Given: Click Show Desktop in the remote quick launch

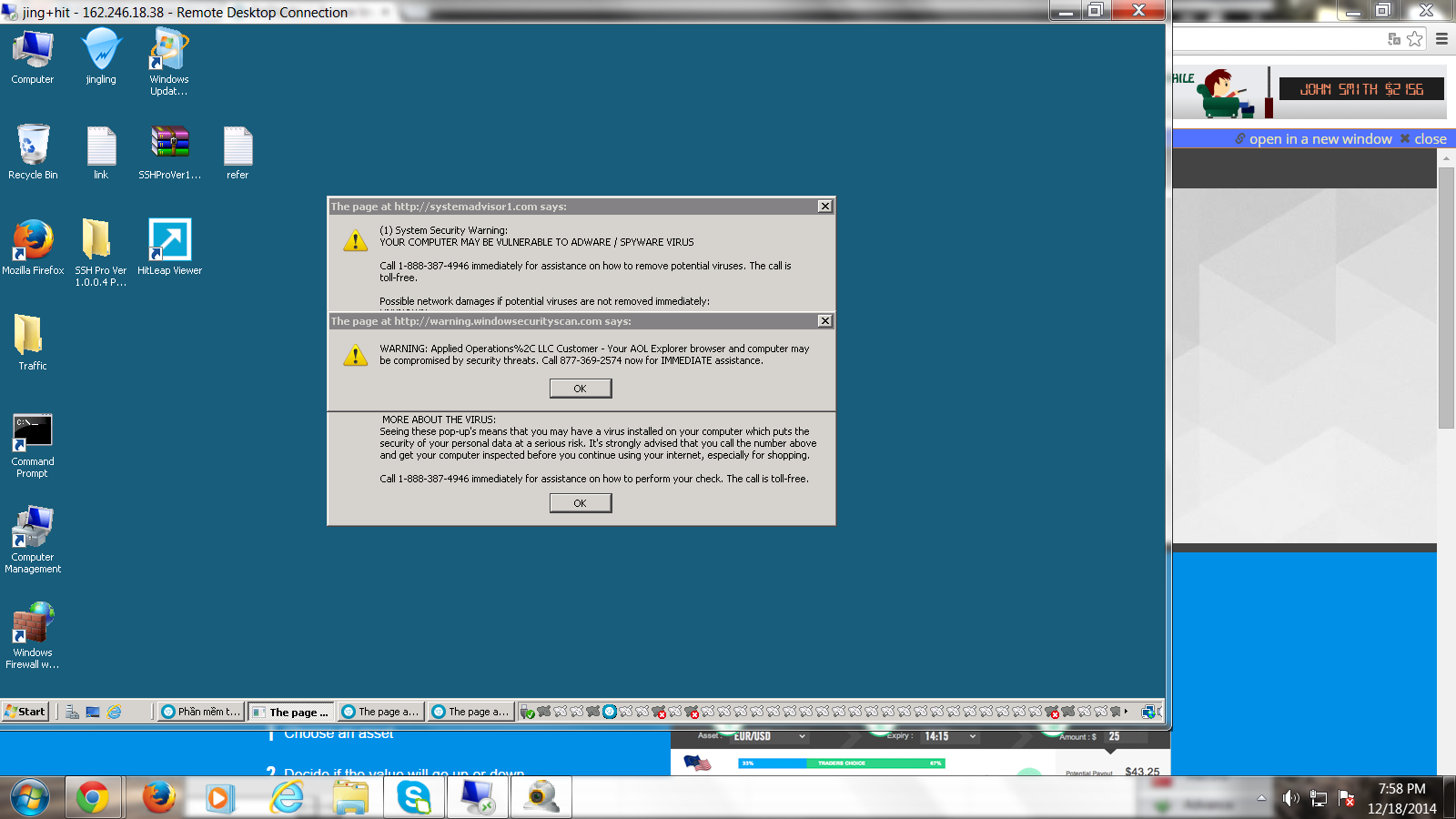Looking at the screenshot, I should tap(93, 712).
